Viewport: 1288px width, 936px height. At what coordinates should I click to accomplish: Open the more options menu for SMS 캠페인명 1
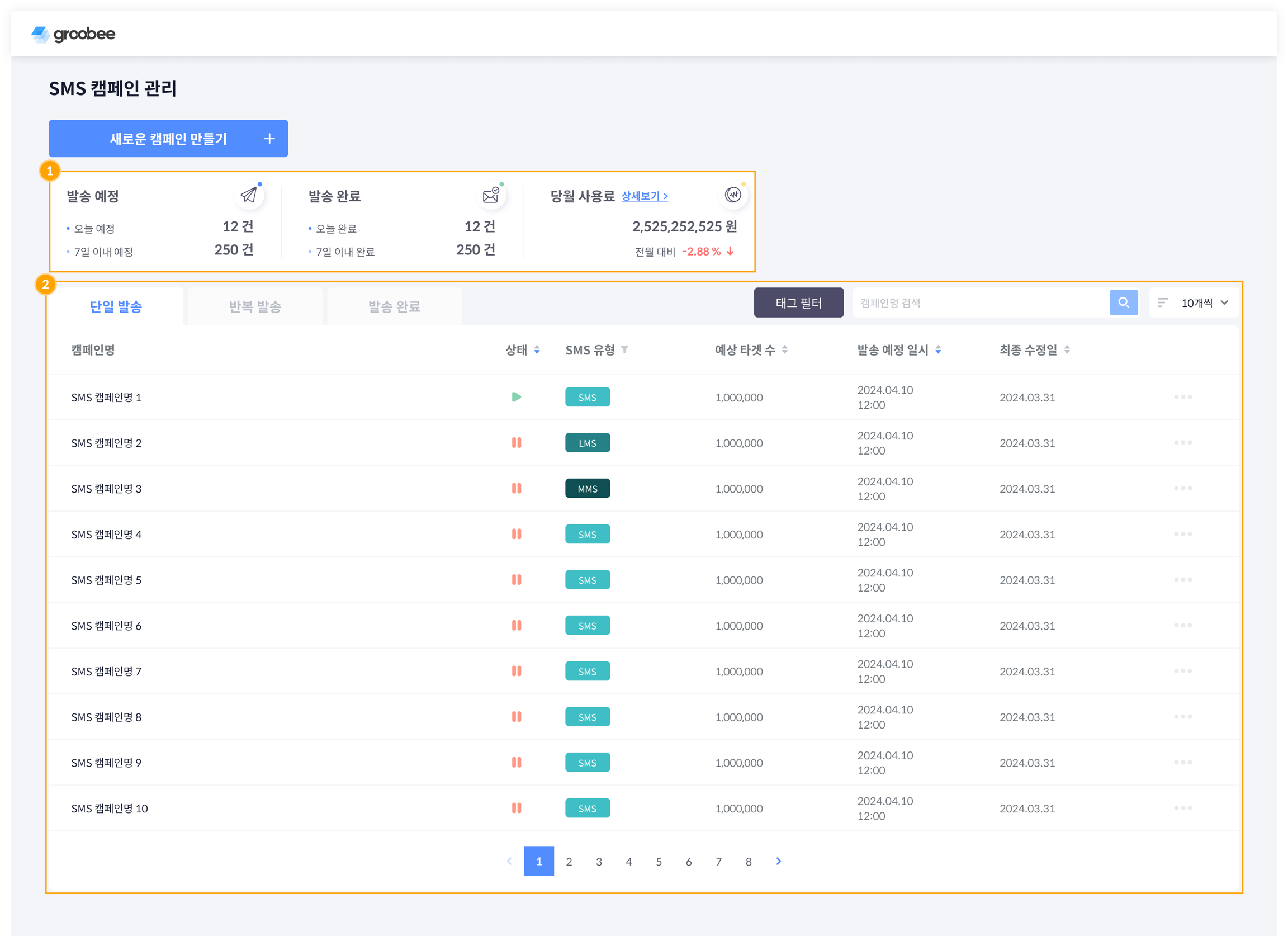pos(1182,397)
